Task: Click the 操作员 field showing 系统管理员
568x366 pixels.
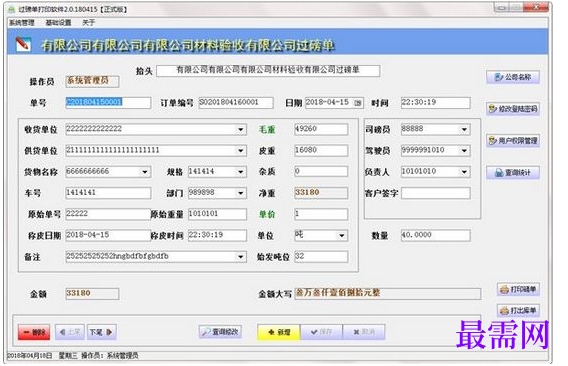Action: point(92,81)
